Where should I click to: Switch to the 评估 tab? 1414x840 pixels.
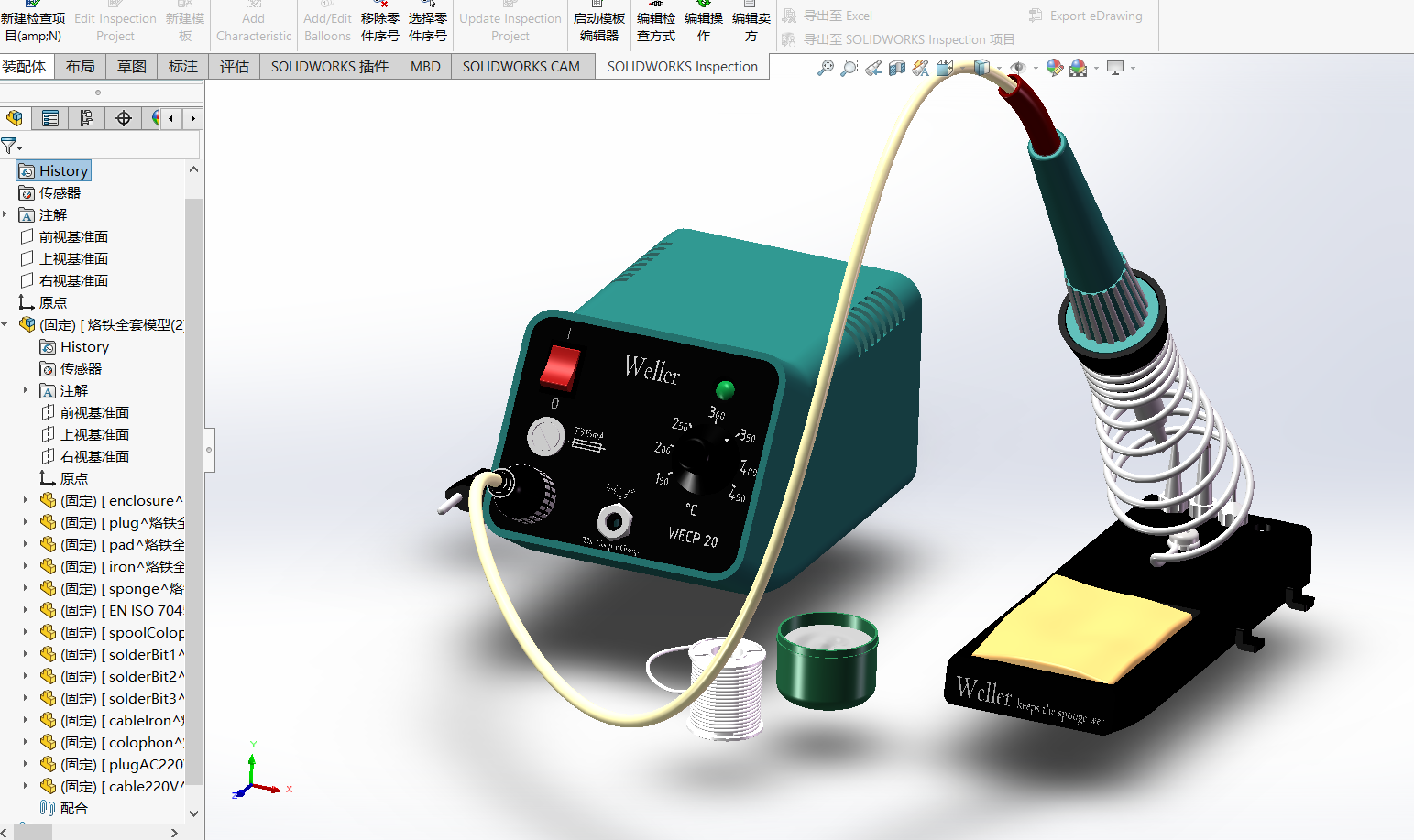tap(235, 66)
